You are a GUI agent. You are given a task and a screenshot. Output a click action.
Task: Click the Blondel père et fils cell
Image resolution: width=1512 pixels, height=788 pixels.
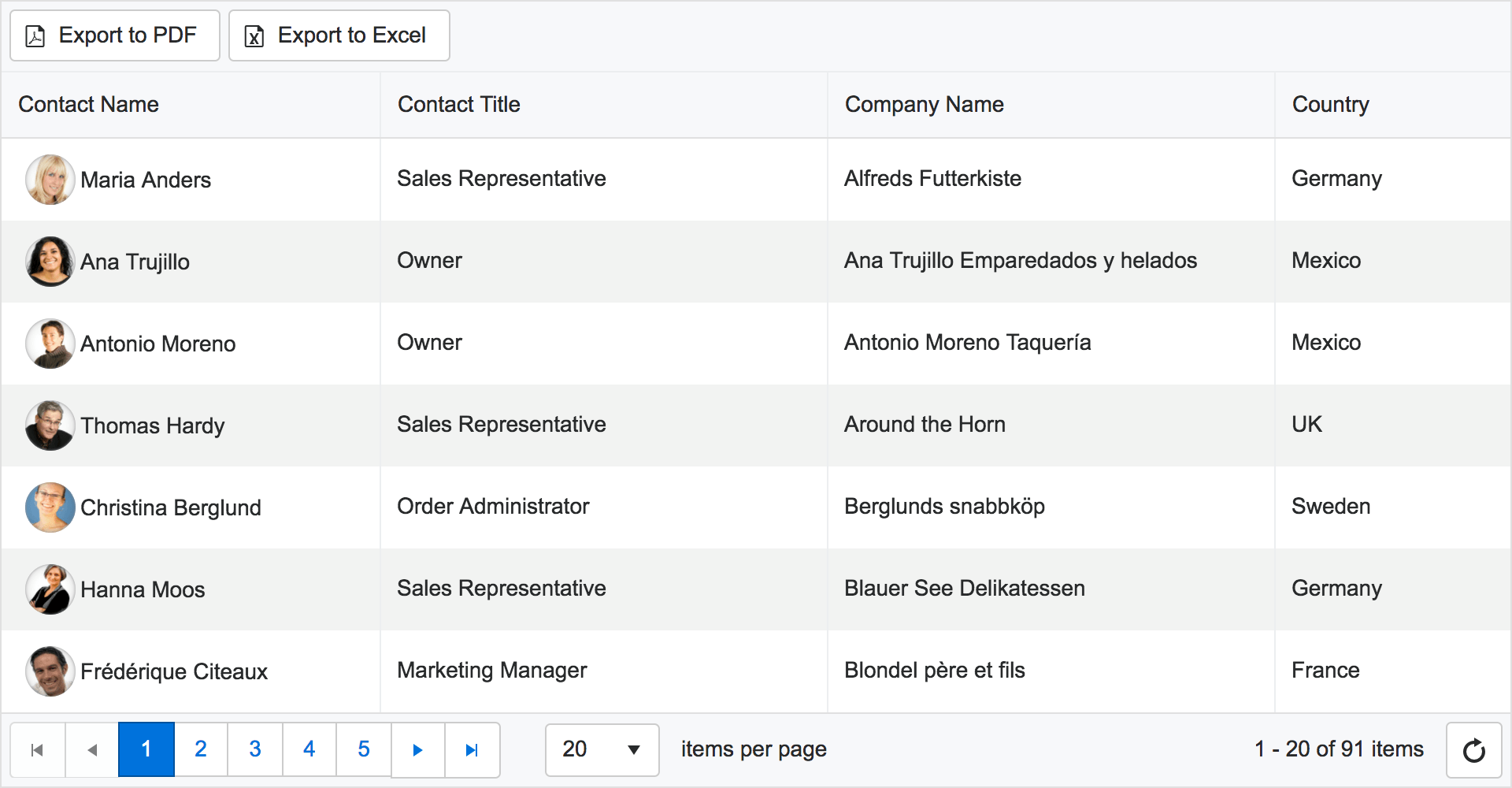coord(934,671)
